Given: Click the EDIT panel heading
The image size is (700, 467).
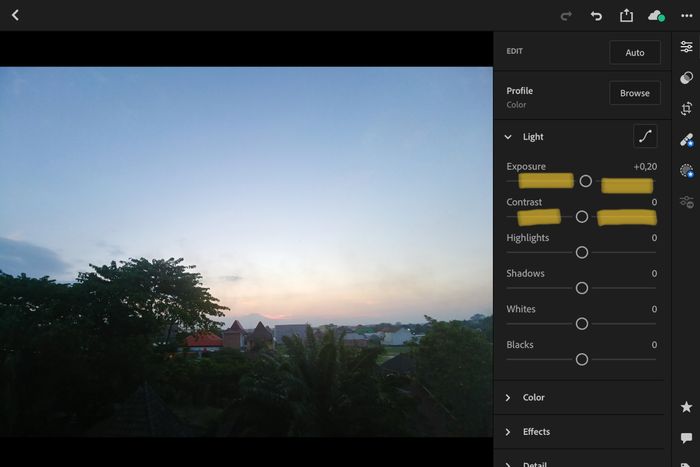Looking at the screenshot, I should pos(514,51).
